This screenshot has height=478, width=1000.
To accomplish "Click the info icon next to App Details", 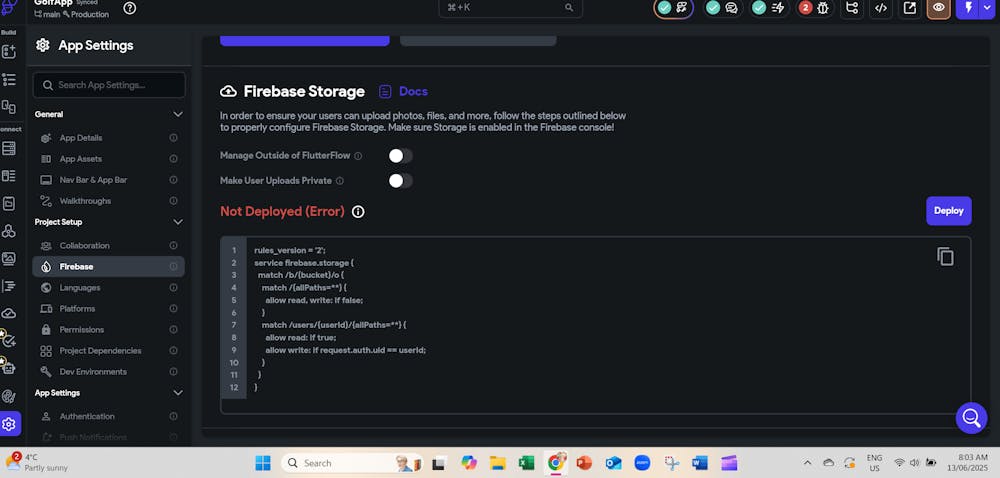I will coord(173,138).
